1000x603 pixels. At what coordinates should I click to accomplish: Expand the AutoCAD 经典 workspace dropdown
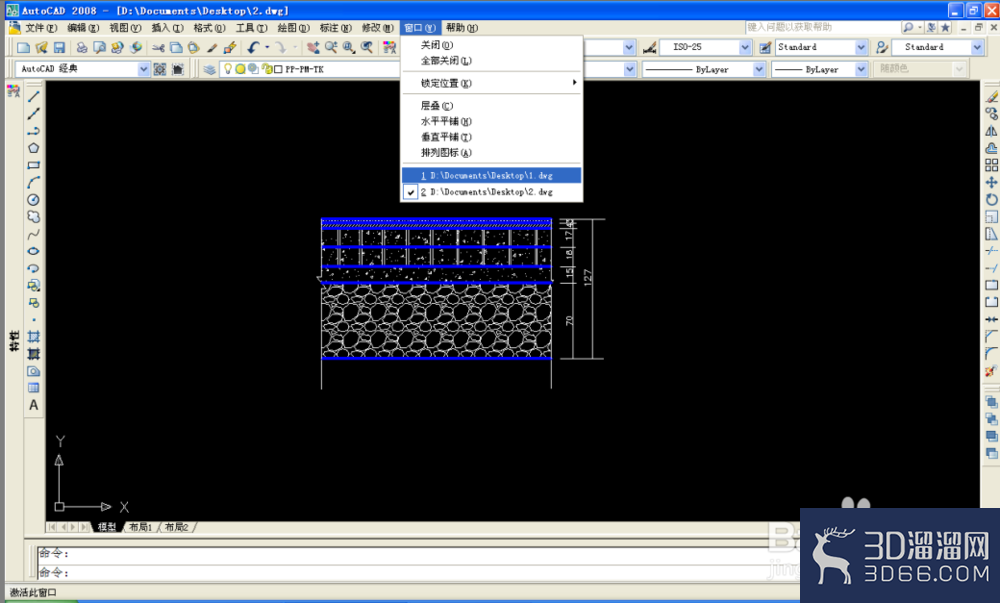143,69
